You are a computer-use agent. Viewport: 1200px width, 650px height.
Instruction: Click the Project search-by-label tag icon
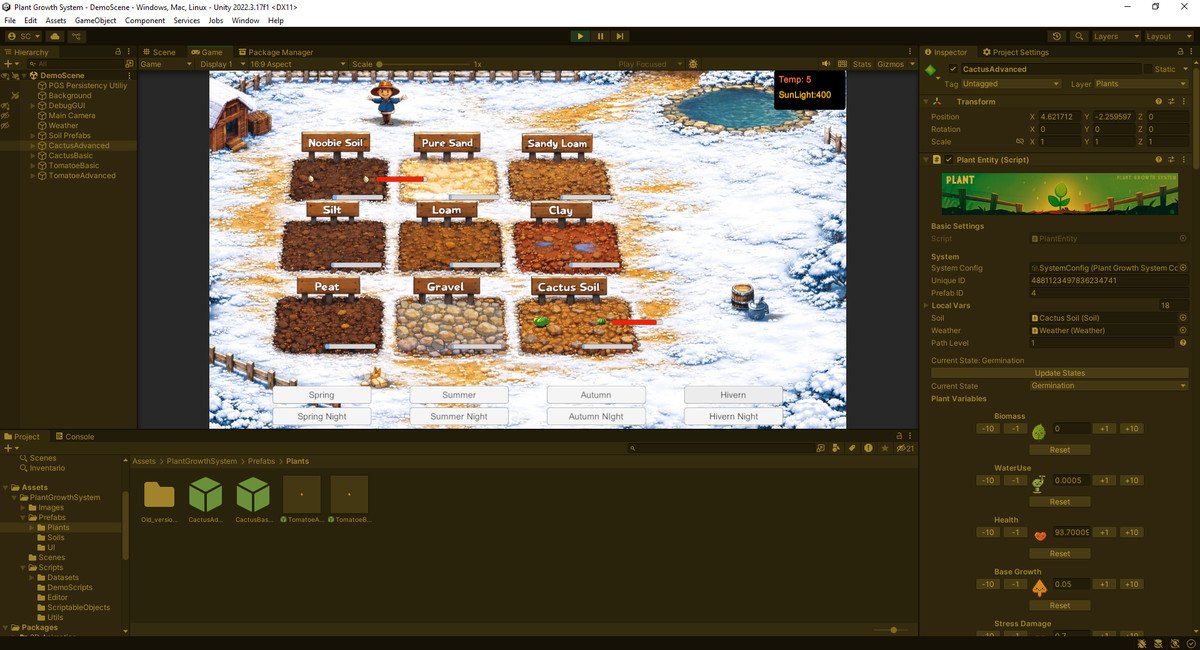(851, 448)
